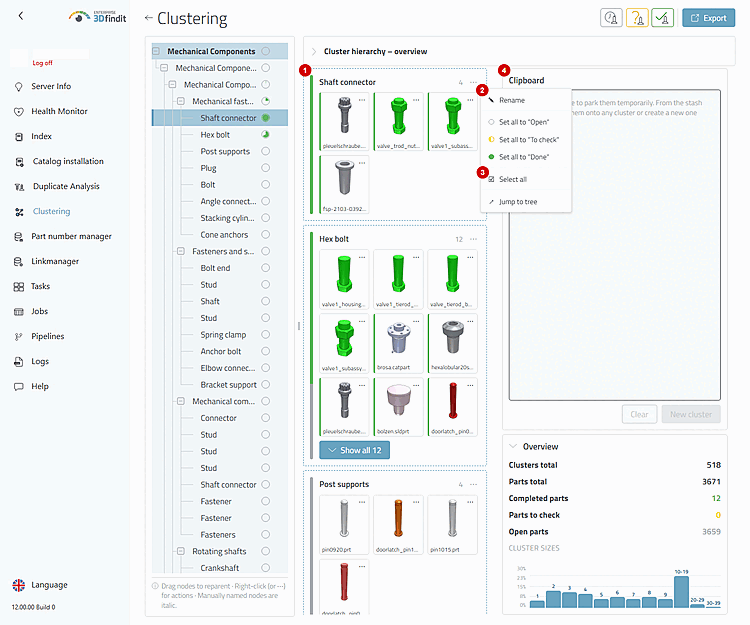Click the New cluster button
Viewport: 750px width, 625px height.
[x=691, y=415]
